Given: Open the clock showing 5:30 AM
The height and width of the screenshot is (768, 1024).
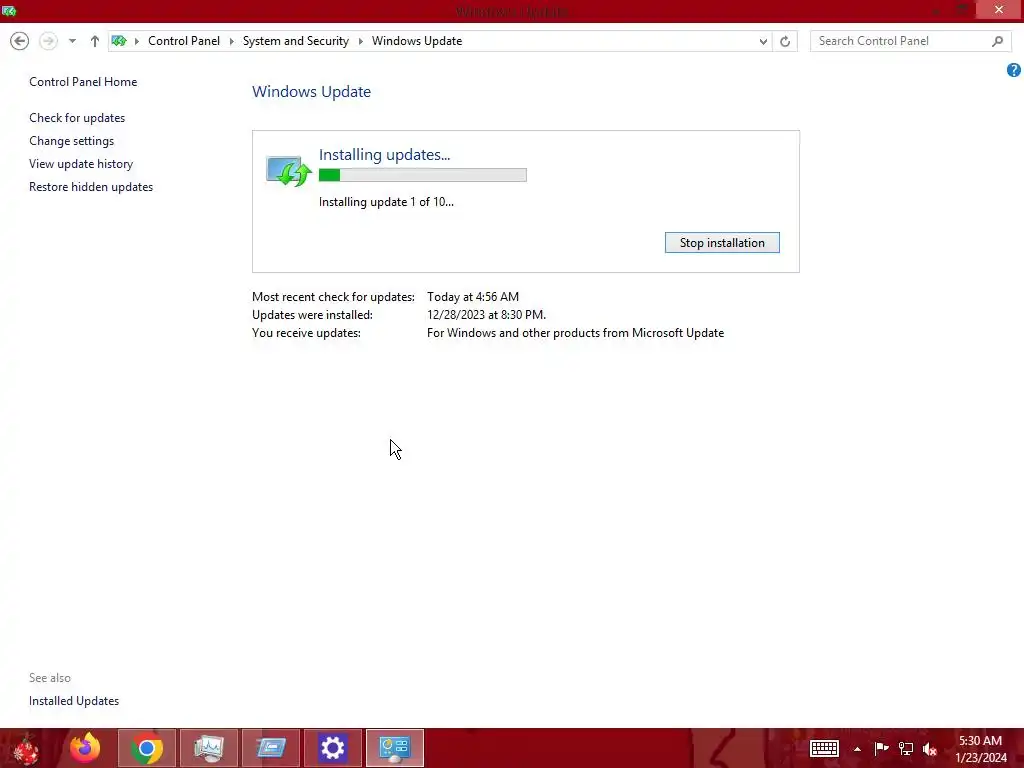Looking at the screenshot, I should coord(980,749).
